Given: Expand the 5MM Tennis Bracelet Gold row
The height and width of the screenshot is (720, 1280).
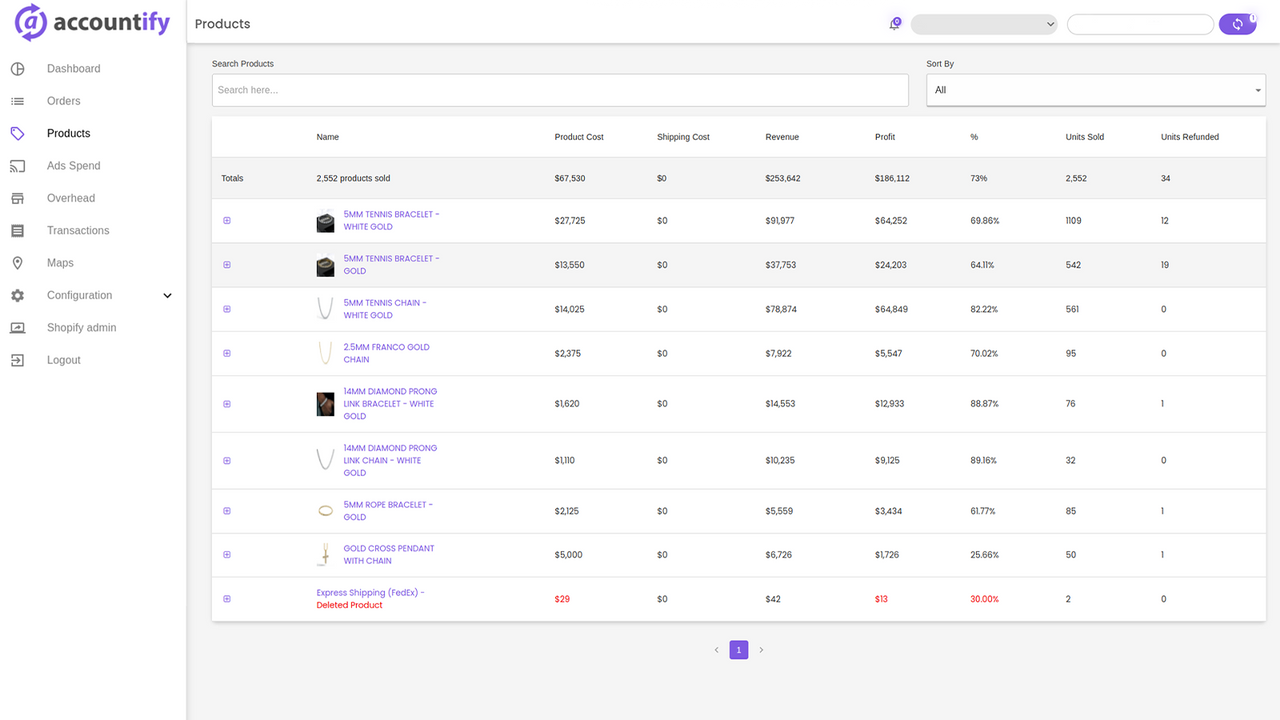Looking at the screenshot, I should [x=227, y=265].
